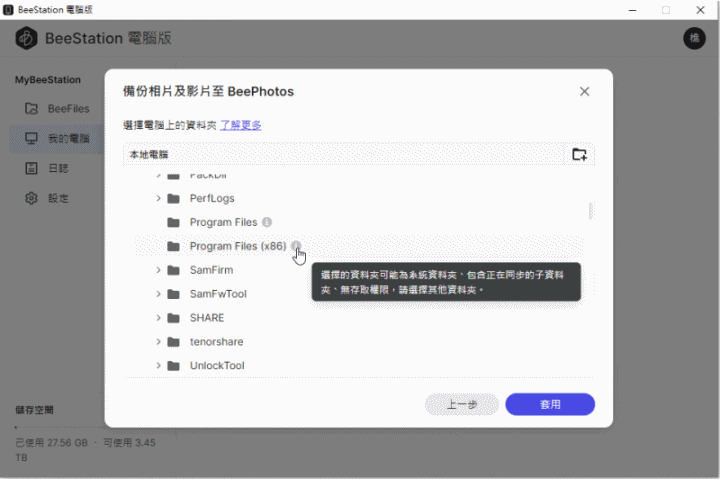Click the UnlockTool folder icon
720x479 pixels.
[x=173, y=366]
